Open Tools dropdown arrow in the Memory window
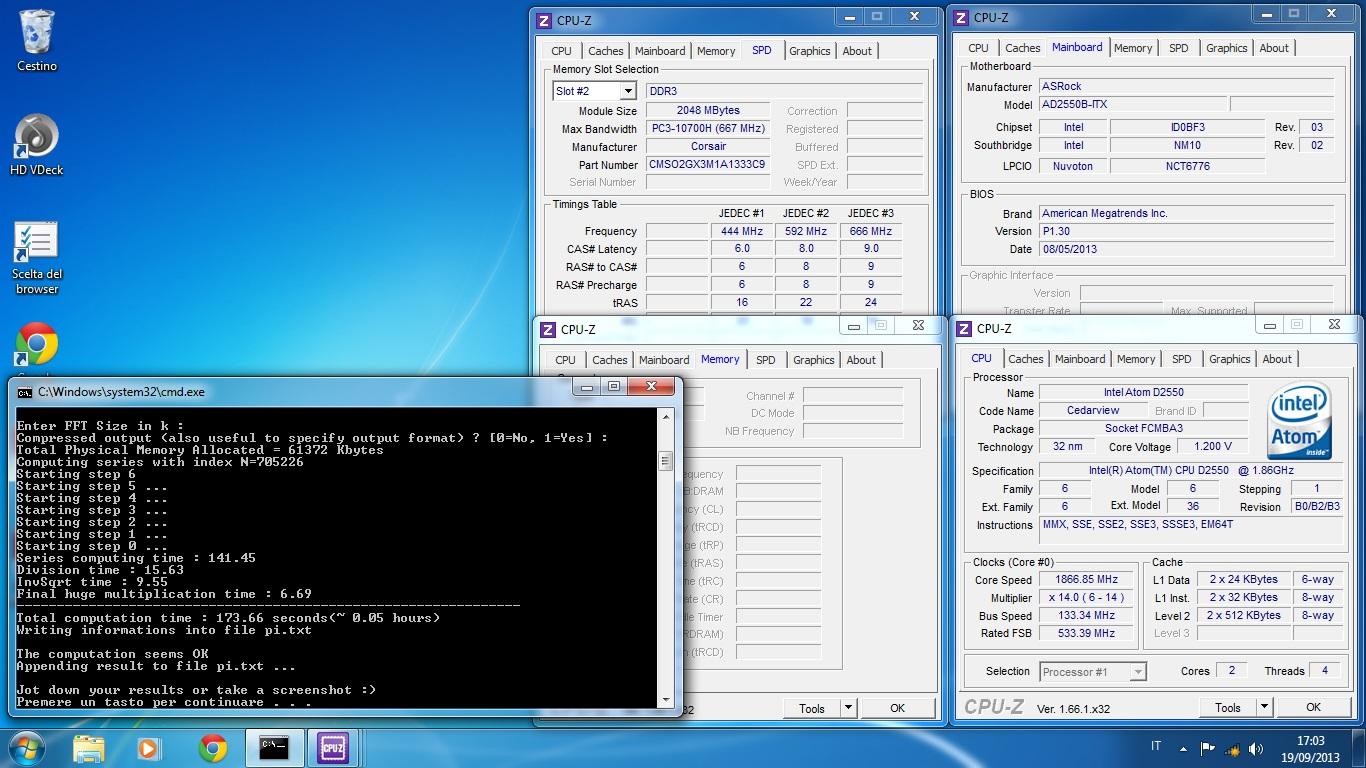 tap(848, 708)
